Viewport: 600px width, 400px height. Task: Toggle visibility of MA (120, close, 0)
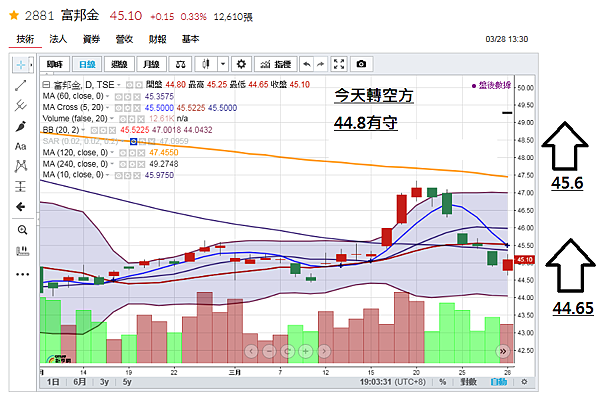pyautogui.click(x=123, y=153)
